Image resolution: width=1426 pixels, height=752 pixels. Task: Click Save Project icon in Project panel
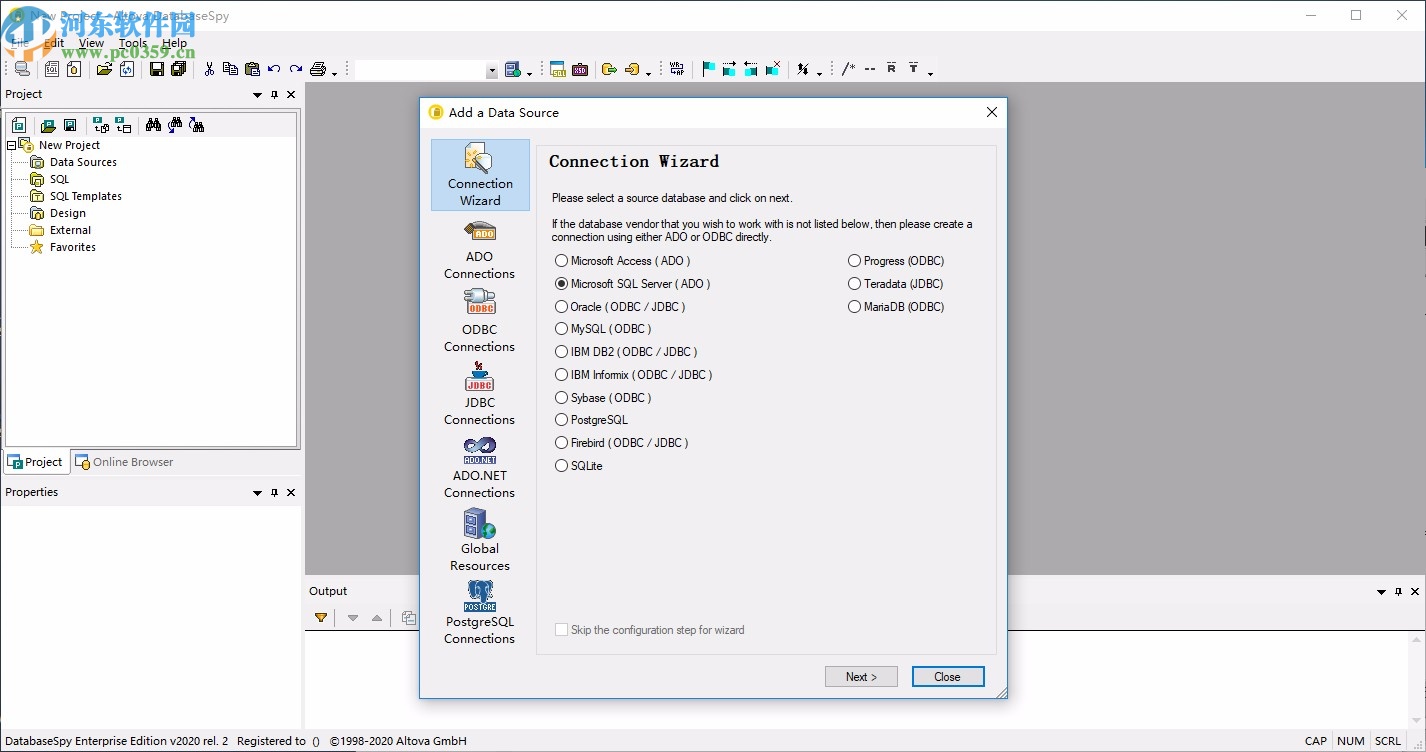pos(70,125)
